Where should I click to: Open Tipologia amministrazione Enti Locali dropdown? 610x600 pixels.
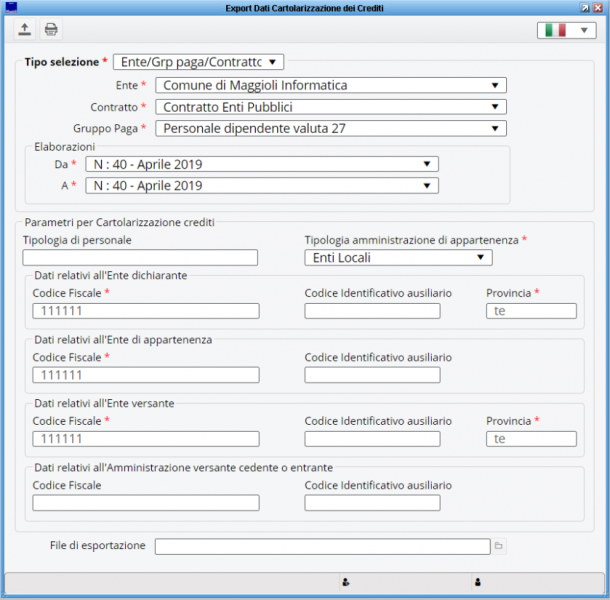tap(398, 258)
